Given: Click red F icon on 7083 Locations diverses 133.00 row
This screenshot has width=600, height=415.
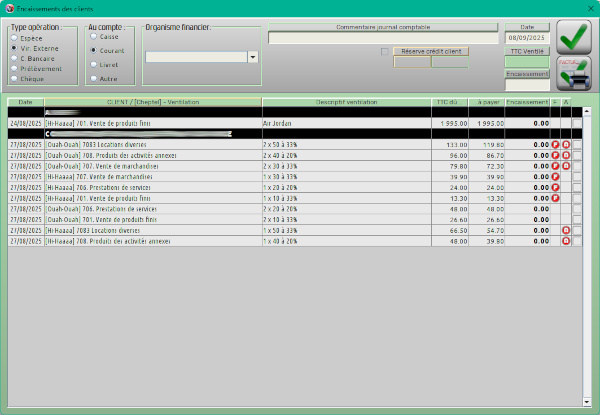Looking at the screenshot, I should [556, 145].
